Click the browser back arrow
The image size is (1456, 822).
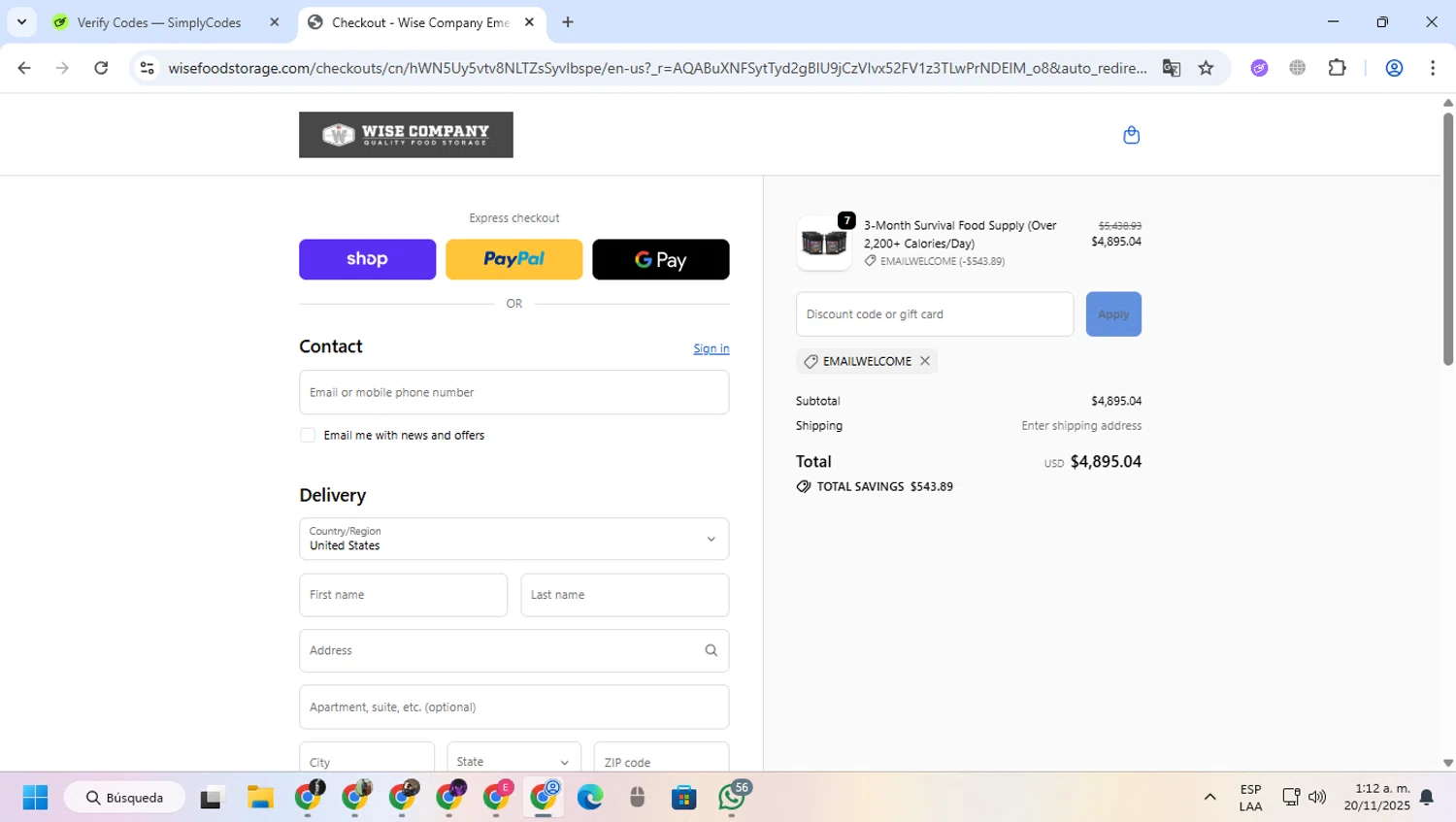coord(24,68)
